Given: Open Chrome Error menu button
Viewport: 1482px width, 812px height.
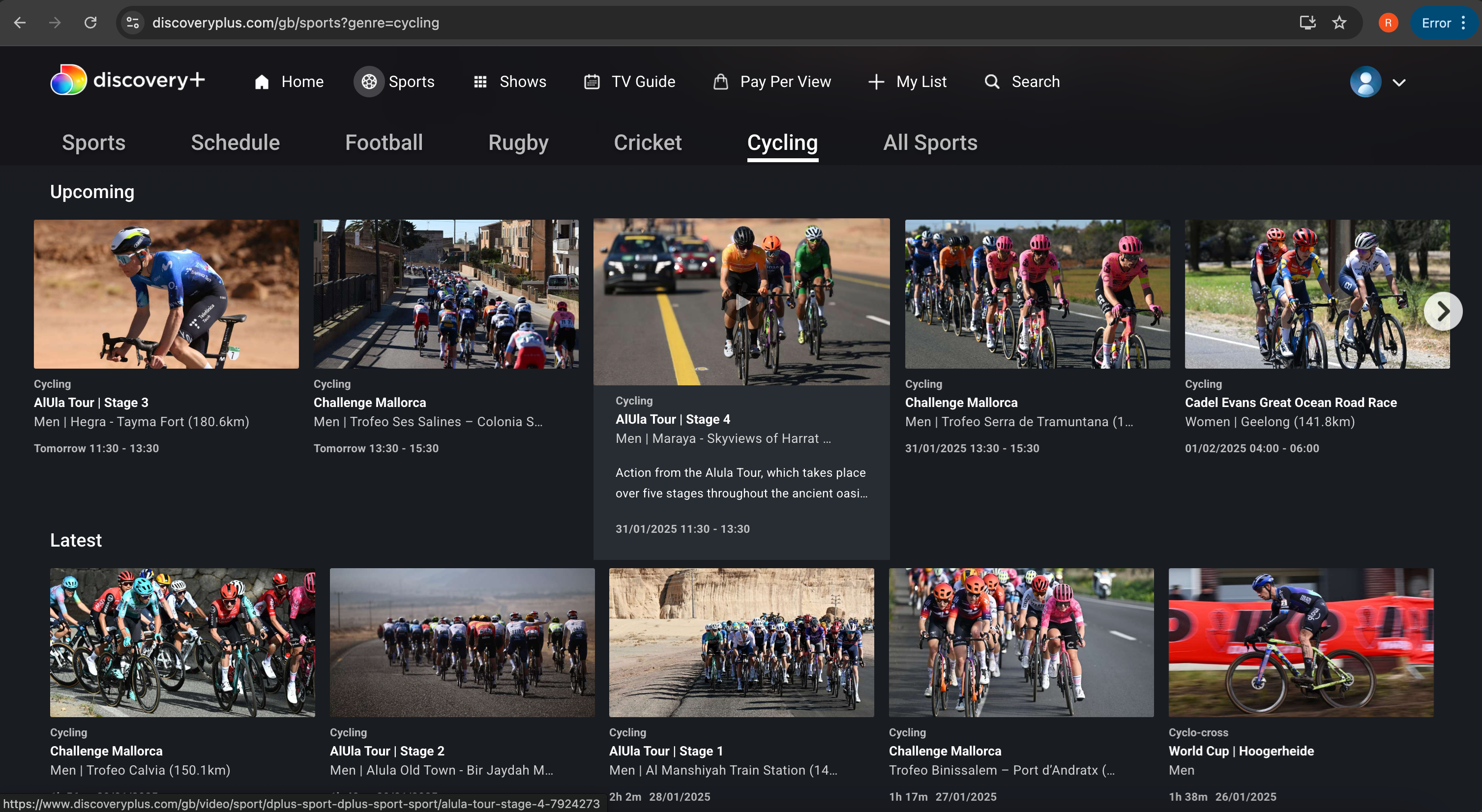Looking at the screenshot, I should 1444,23.
